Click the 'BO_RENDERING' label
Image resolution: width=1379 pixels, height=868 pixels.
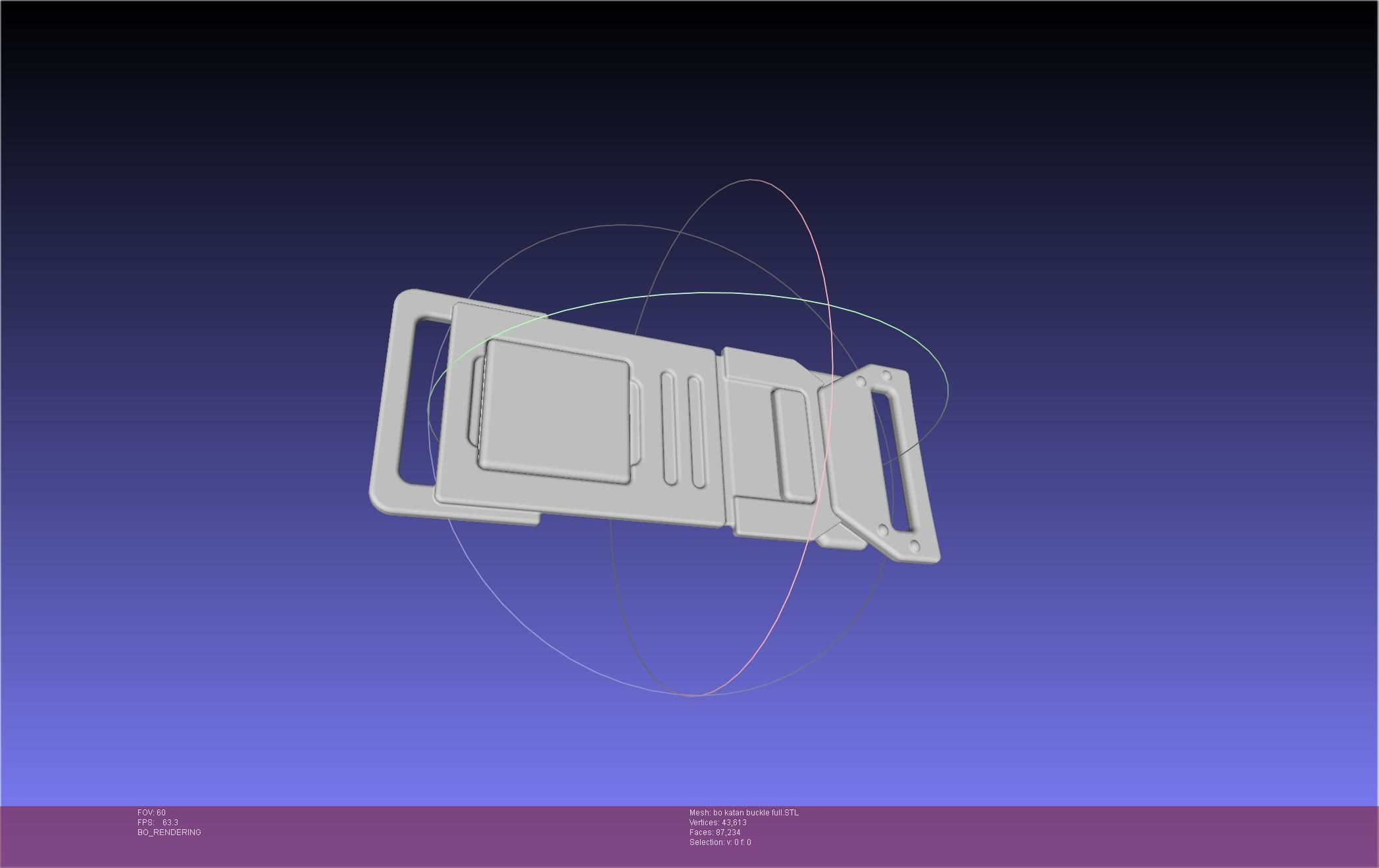tap(169, 832)
